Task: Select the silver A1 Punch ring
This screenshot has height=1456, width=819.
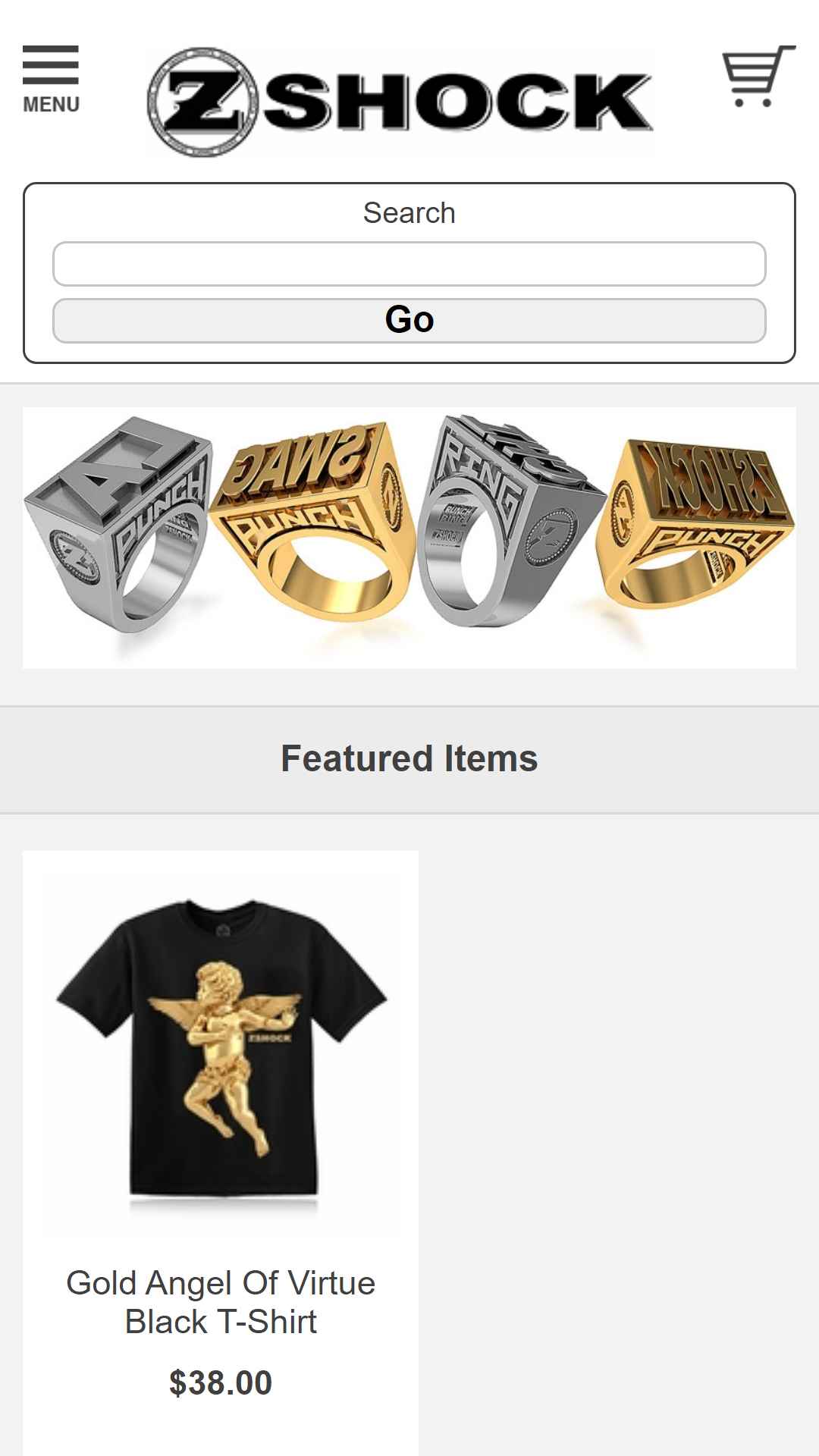Action: click(x=118, y=523)
